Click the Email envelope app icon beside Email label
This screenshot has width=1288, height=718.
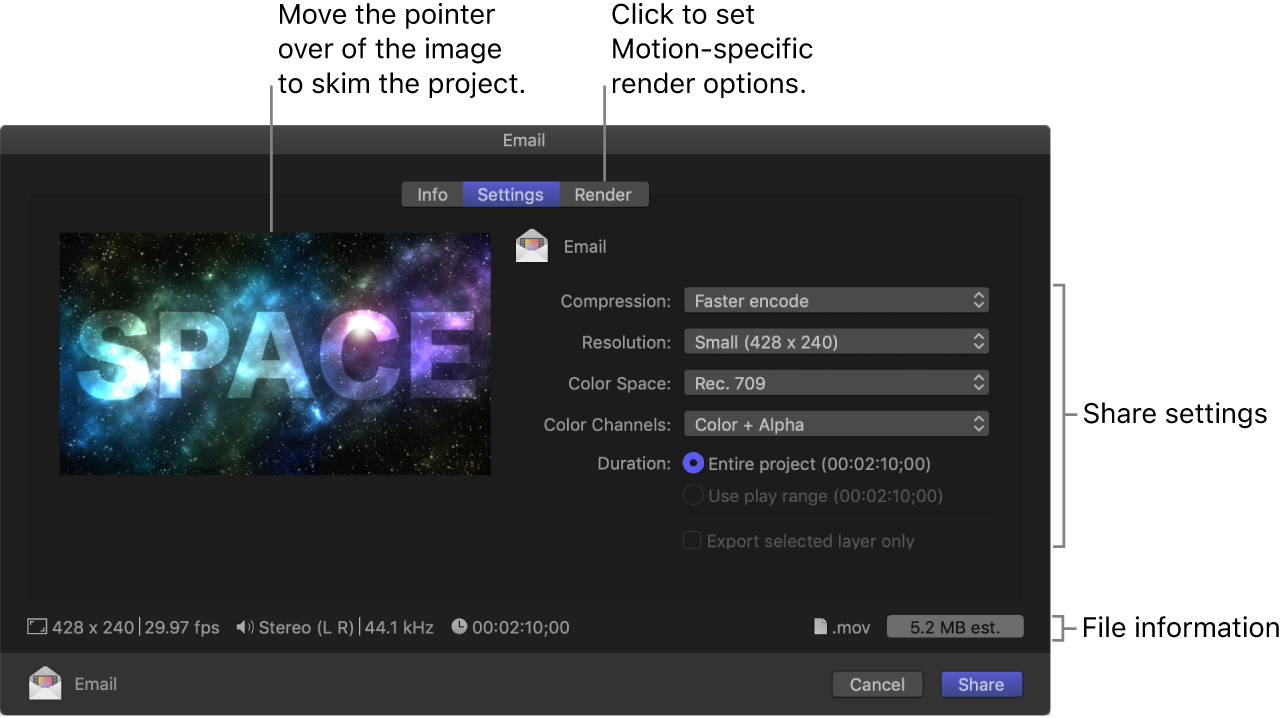(531, 246)
